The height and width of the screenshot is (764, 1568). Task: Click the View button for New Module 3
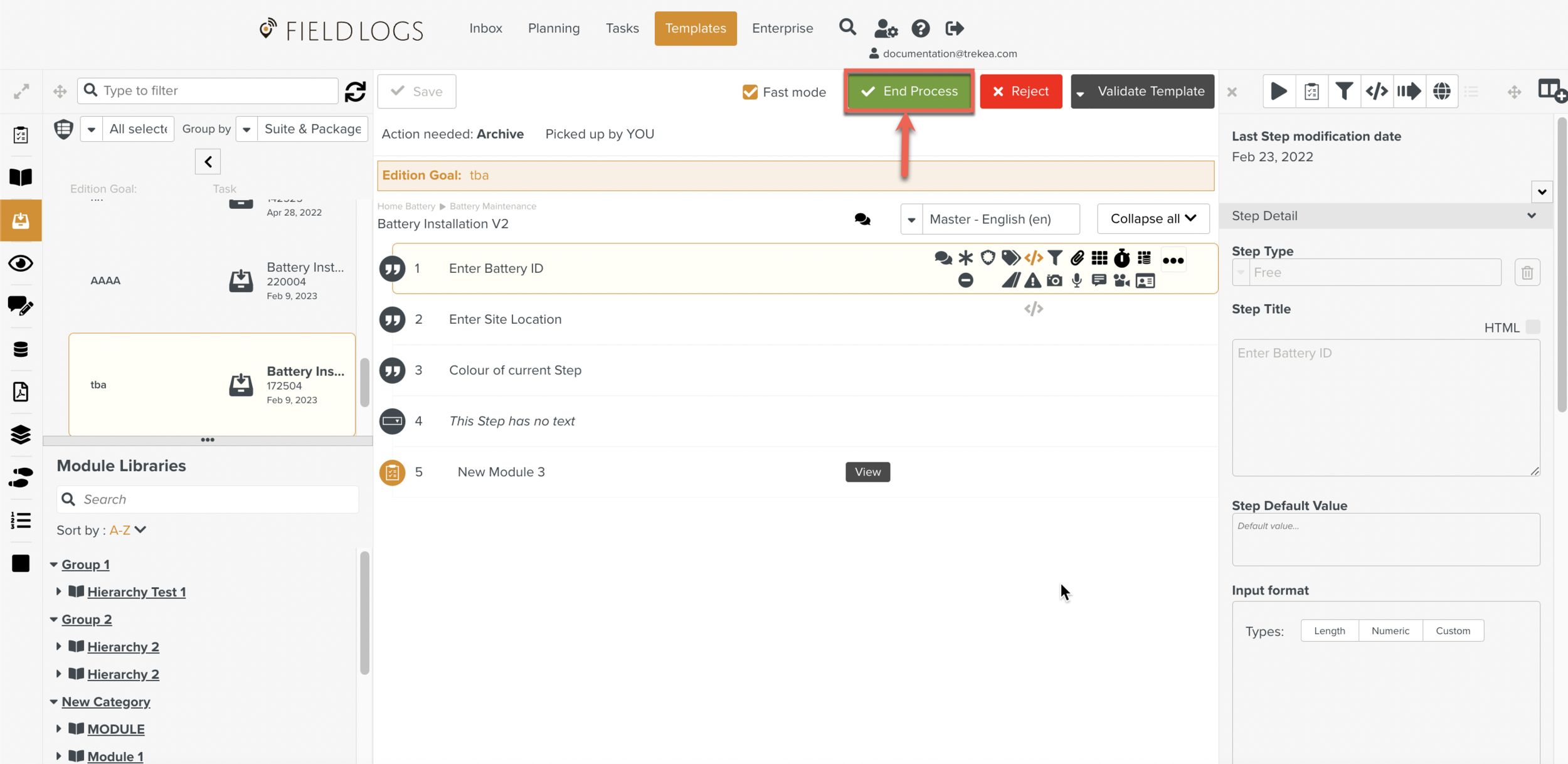coord(867,472)
